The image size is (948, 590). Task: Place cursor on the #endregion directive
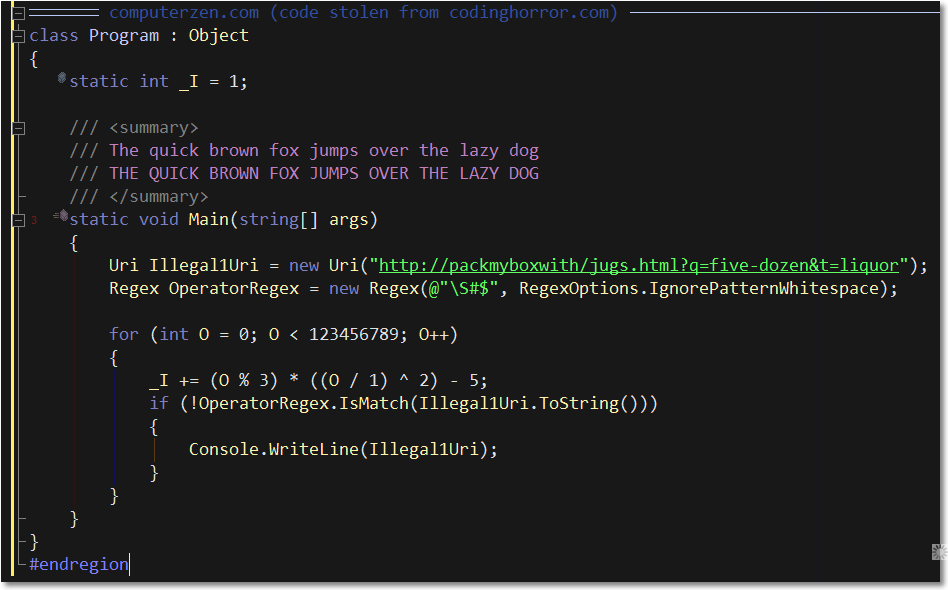(79, 564)
